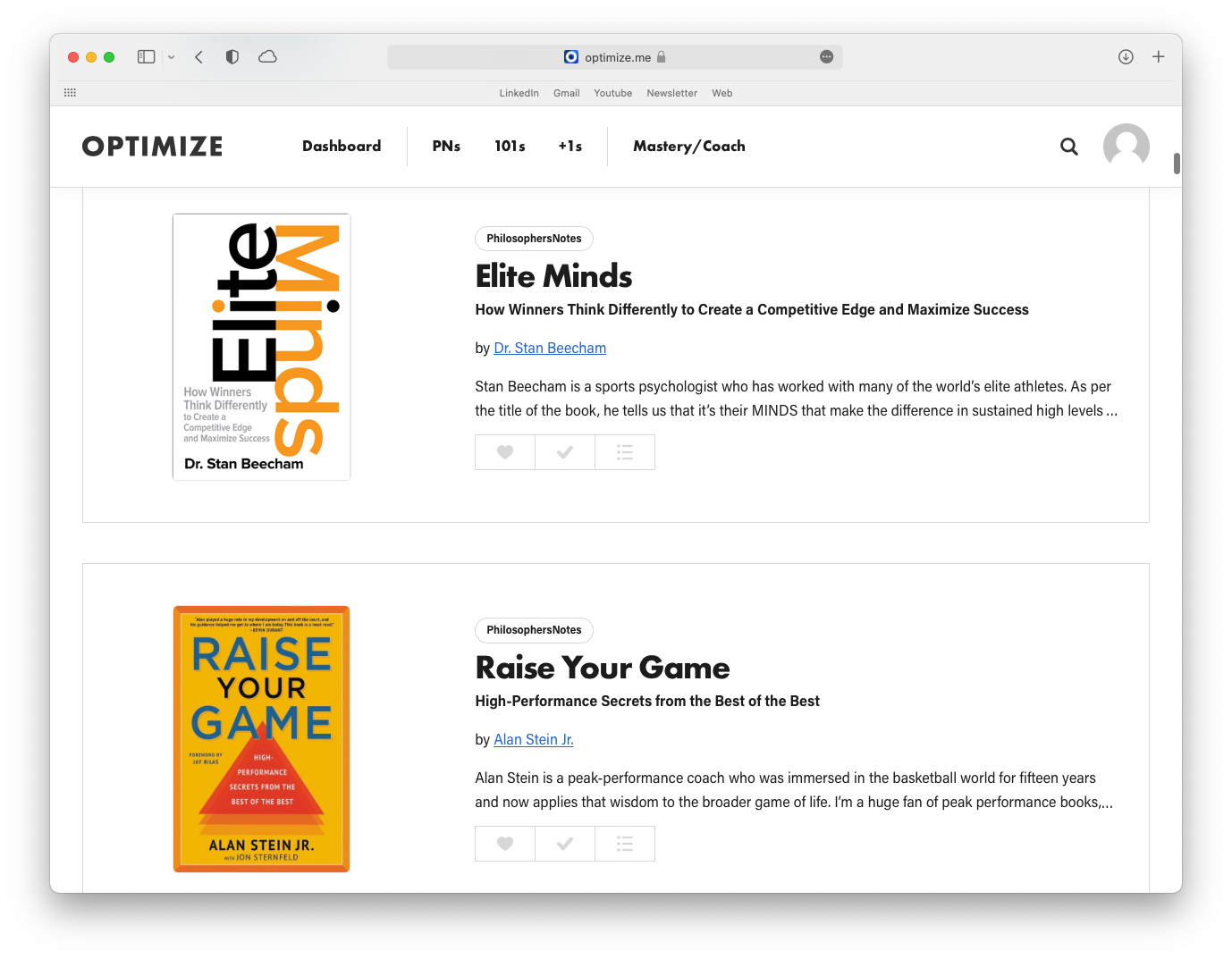Open the Elite Minds book cover
1232x959 pixels.
point(261,347)
